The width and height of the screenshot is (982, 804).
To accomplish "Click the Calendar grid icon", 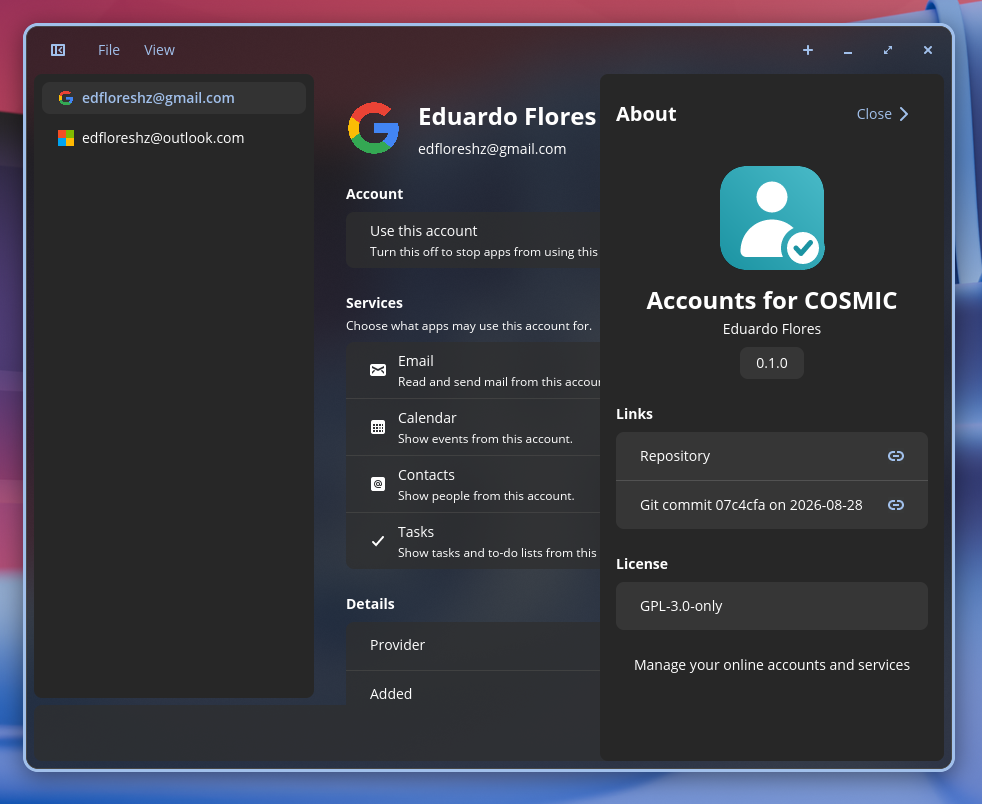I will tap(378, 427).
